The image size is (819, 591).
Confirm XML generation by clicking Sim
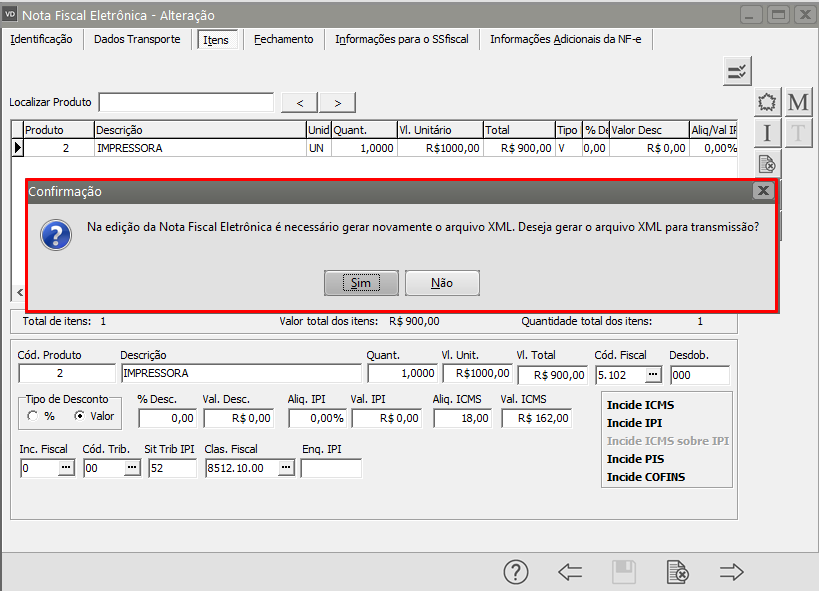pyautogui.click(x=361, y=283)
